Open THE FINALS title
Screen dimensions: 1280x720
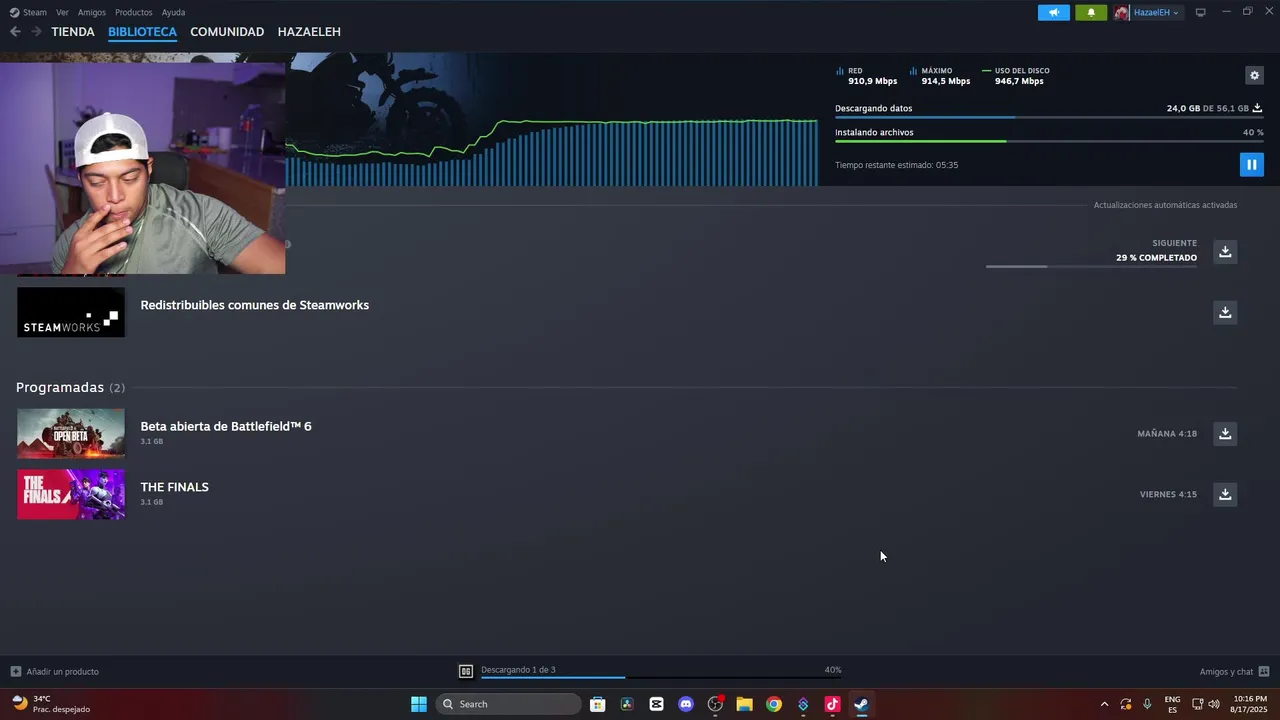pos(174,487)
